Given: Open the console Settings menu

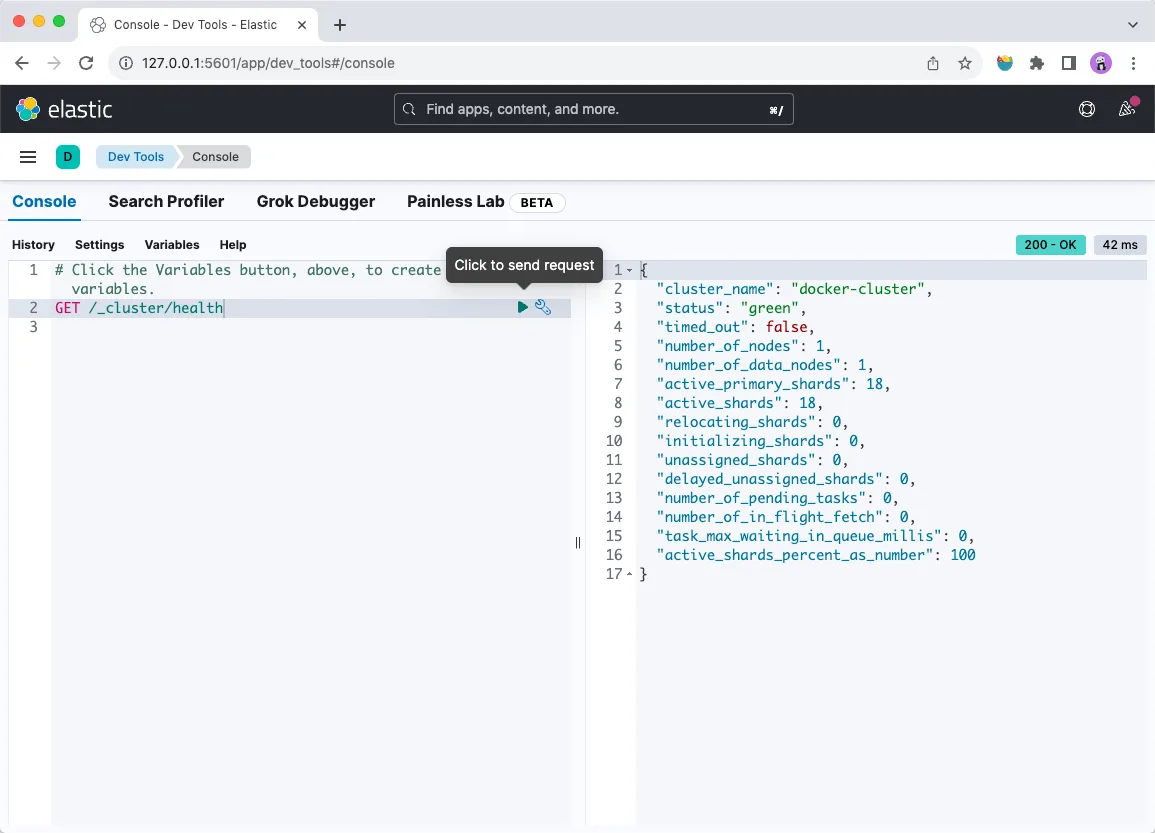Looking at the screenshot, I should pos(99,245).
